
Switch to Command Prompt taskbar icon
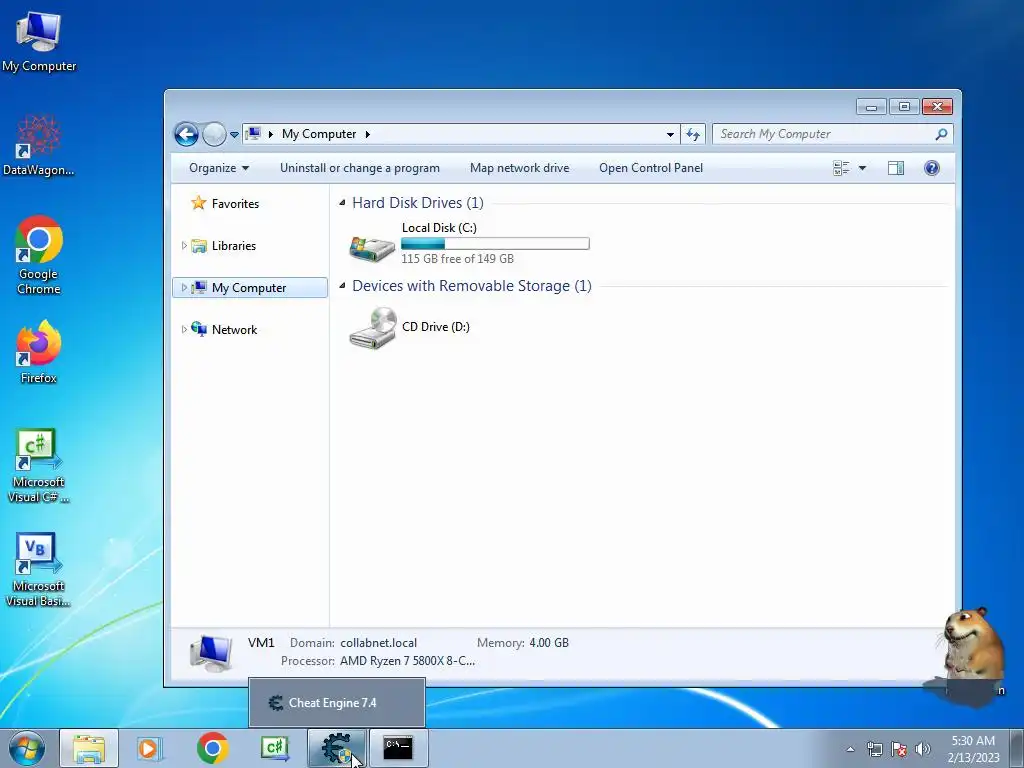(398, 748)
